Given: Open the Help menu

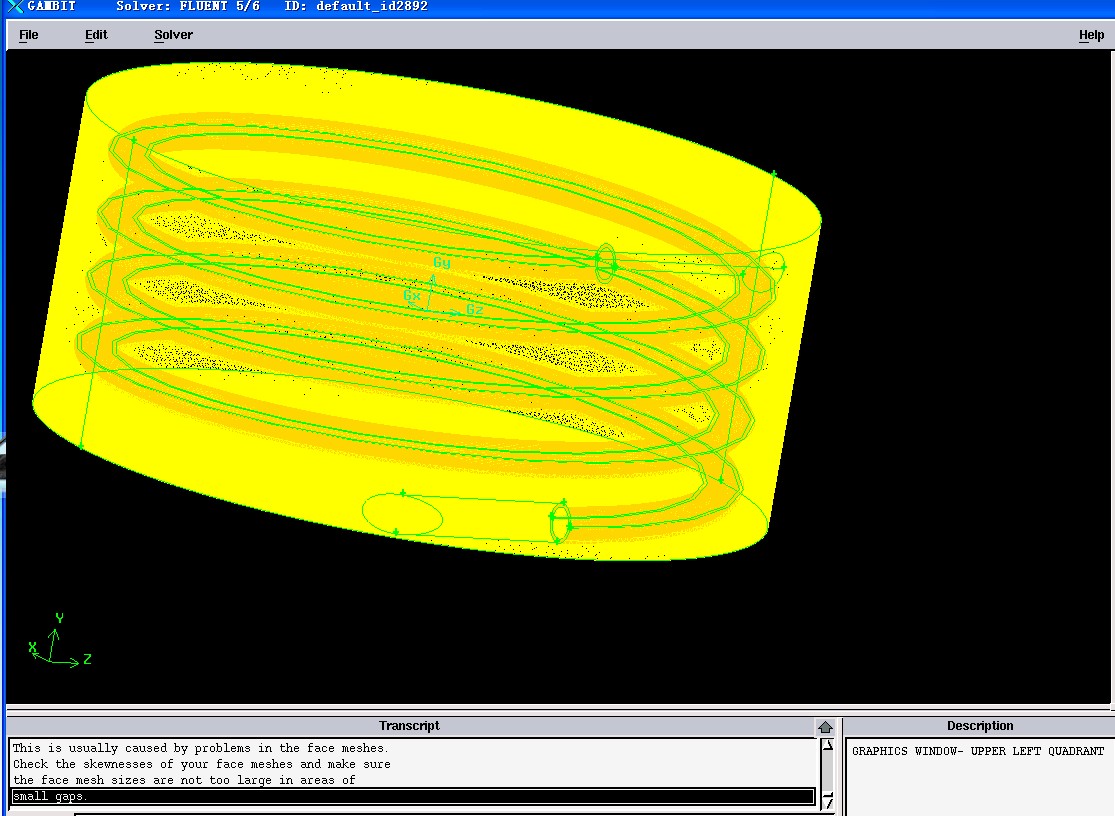Looking at the screenshot, I should click(x=1091, y=35).
